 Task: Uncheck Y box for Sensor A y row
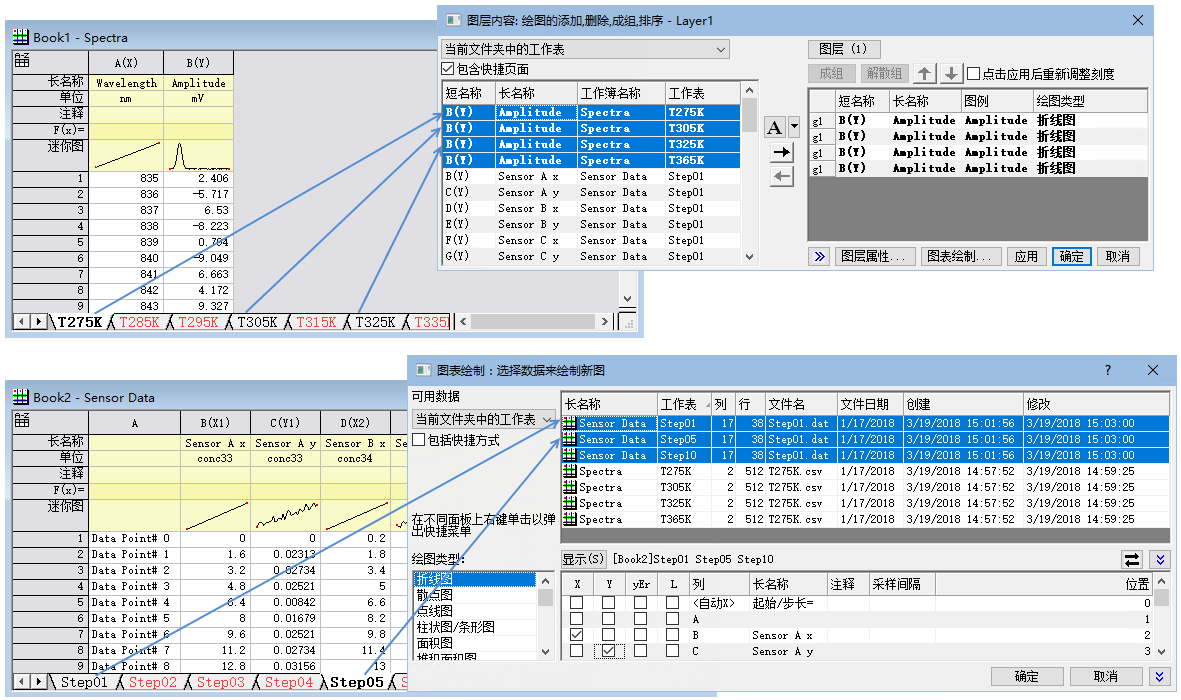click(x=609, y=651)
